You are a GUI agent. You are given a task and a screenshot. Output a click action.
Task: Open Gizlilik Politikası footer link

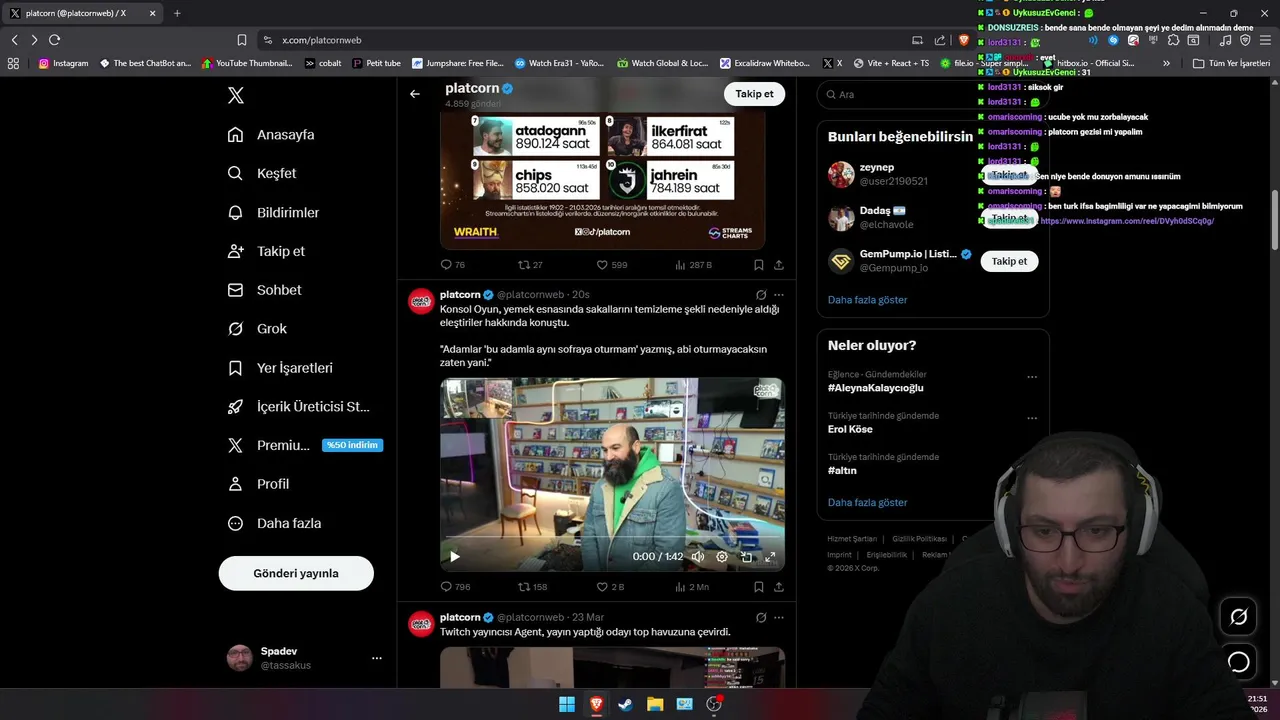point(919,539)
